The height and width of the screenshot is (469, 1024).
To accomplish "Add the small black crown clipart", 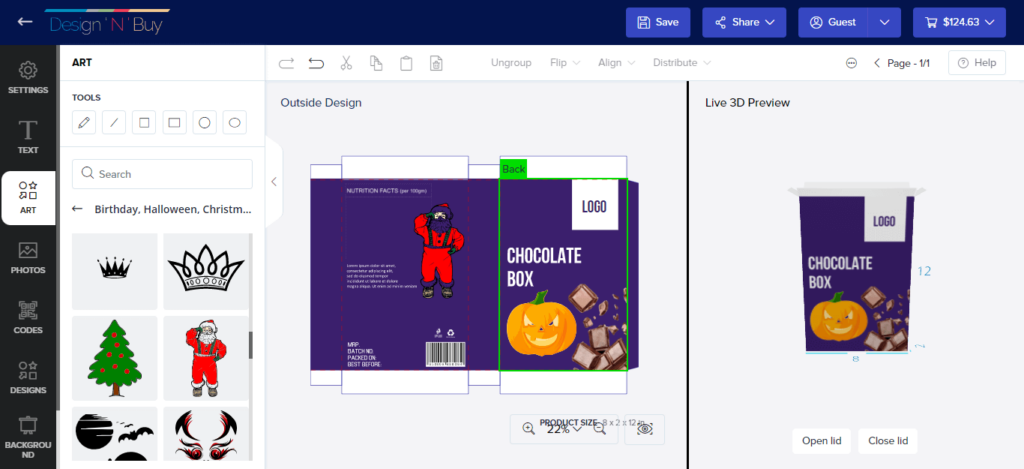I will 114,270.
